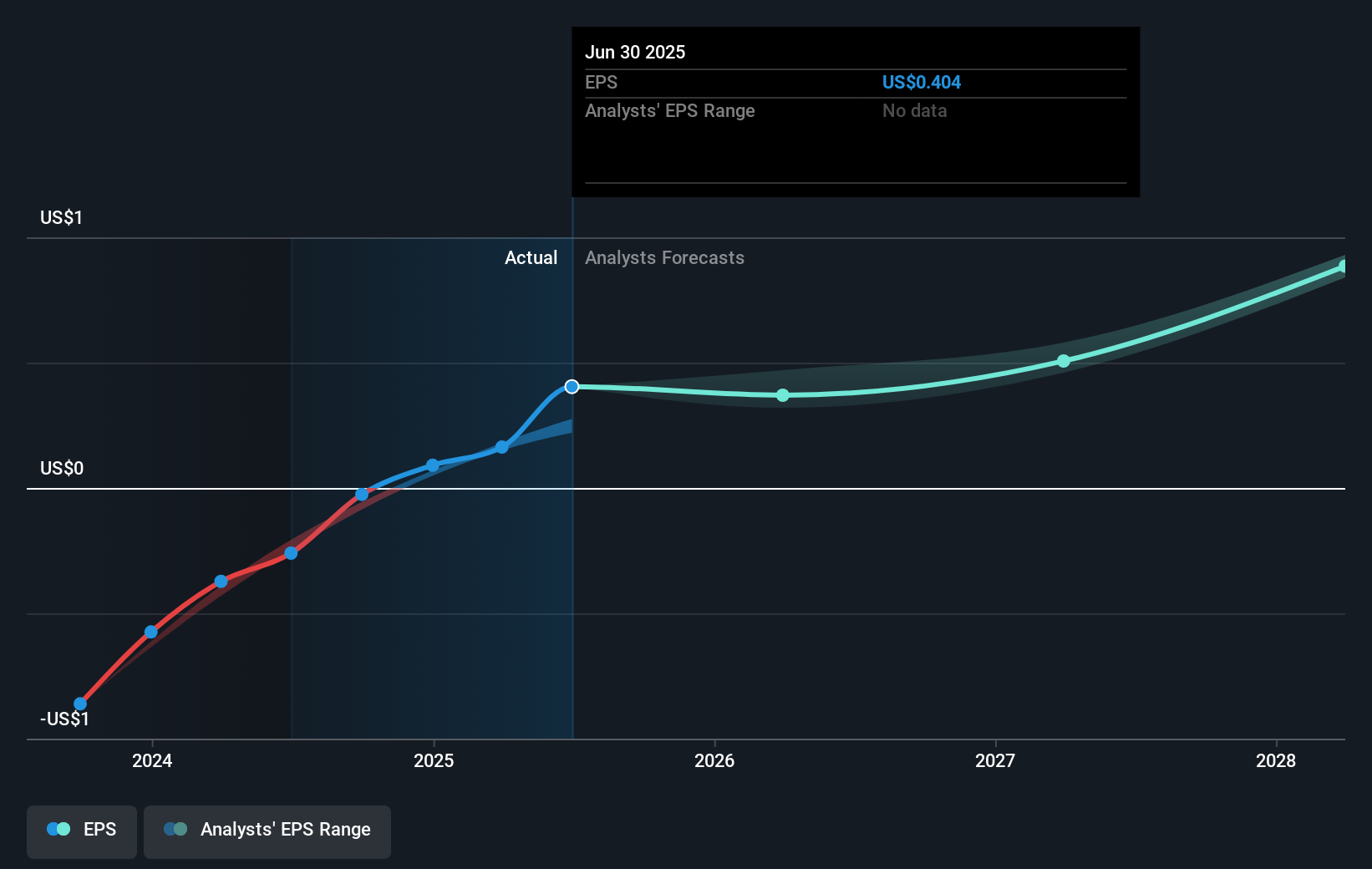The width and height of the screenshot is (1372, 869).
Task: Click the EPS legend icon
Action: (57, 828)
